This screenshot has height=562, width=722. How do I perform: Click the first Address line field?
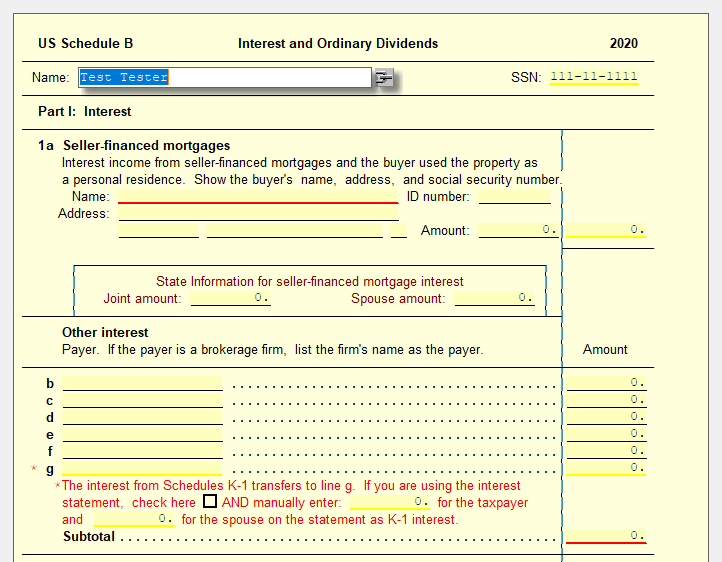(x=258, y=213)
